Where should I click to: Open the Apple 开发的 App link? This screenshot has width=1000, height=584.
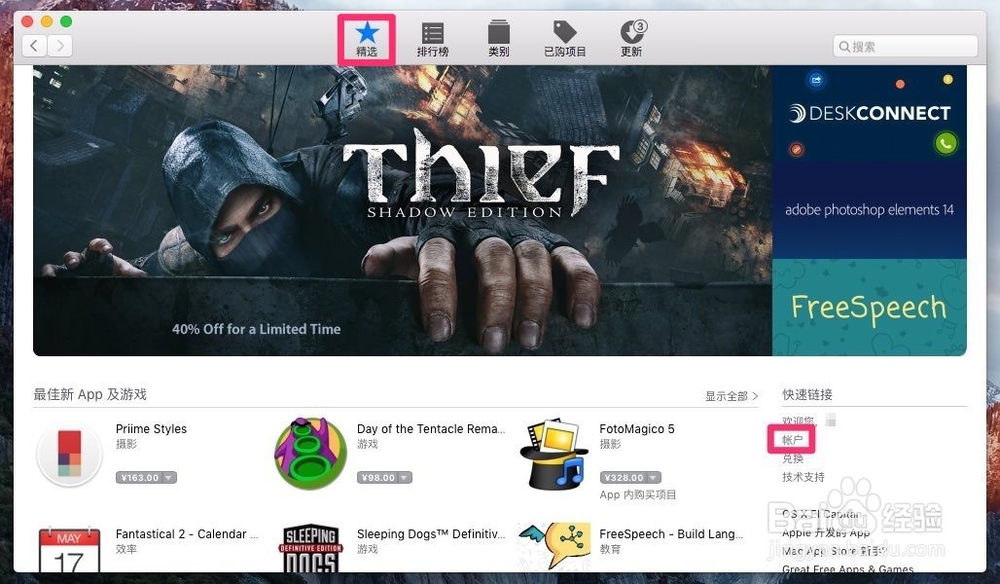click(826, 532)
